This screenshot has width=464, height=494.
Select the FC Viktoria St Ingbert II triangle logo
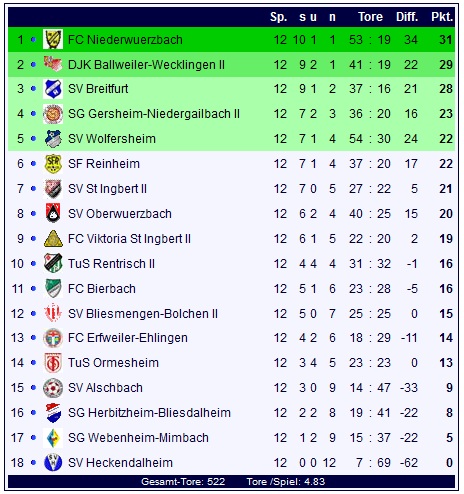pyautogui.click(x=53, y=239)
